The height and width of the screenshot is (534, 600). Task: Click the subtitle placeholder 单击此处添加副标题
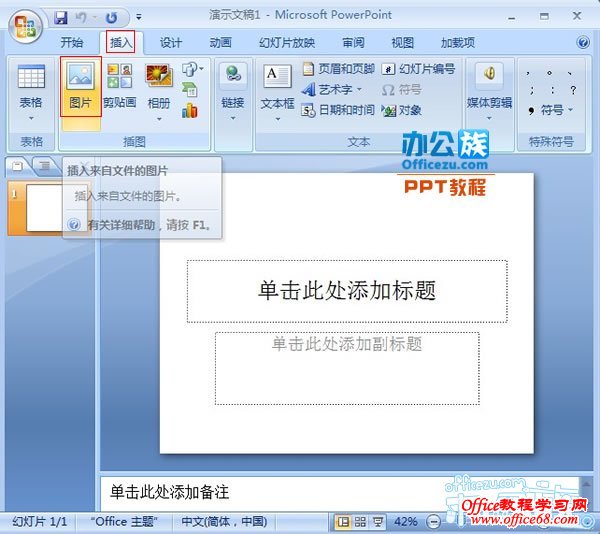pos(347,368)
